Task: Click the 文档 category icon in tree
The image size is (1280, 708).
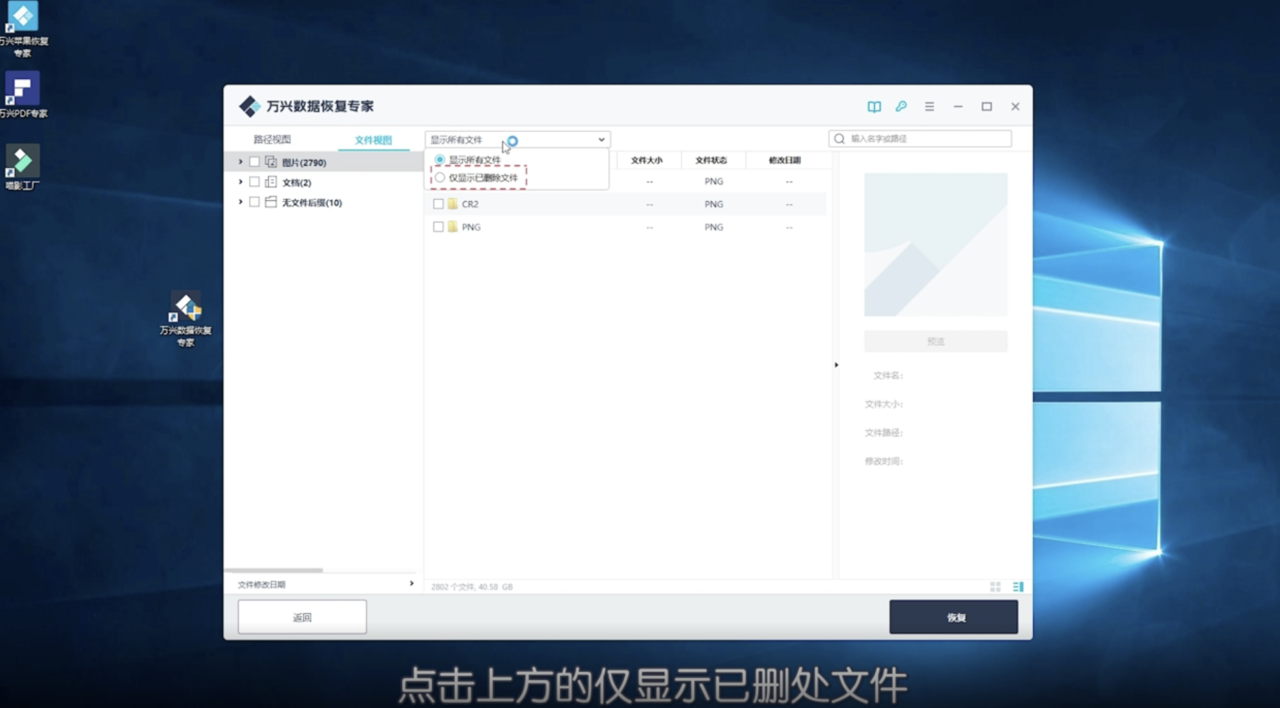Action: 271,182
